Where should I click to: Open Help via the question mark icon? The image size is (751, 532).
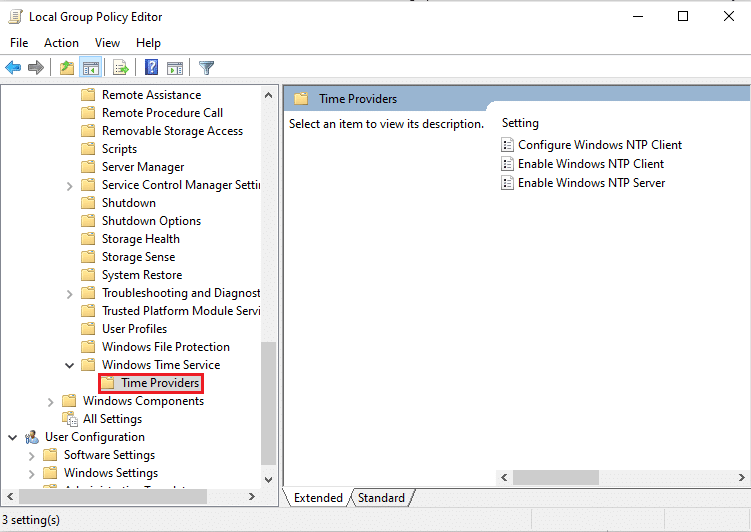pos(151,68)
